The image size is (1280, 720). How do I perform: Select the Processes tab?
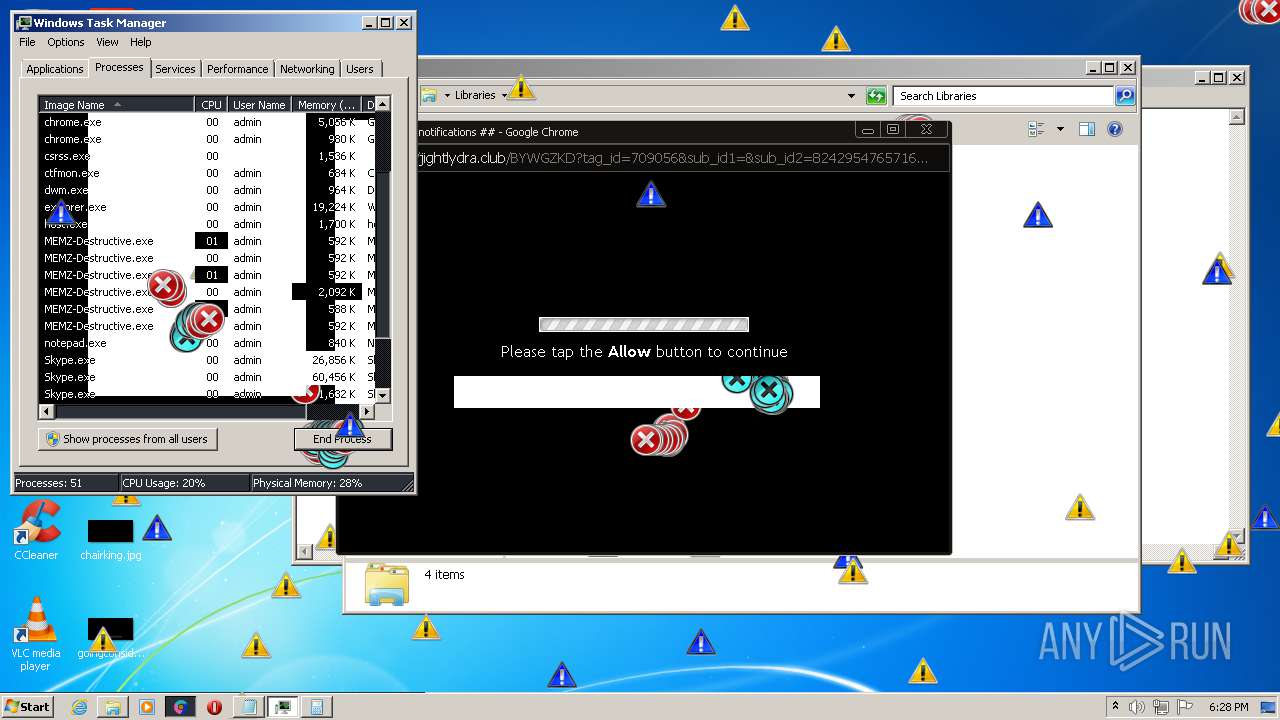click(x=119, y=67)
